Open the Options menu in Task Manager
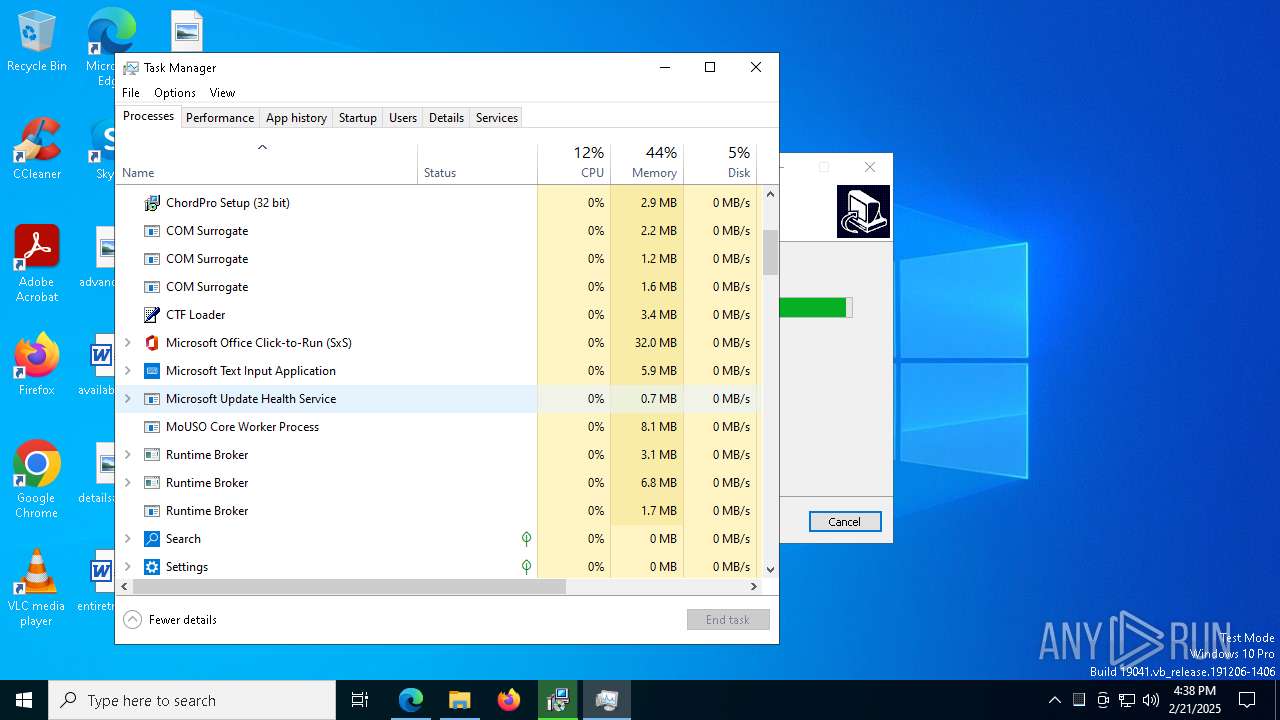1280x720 pixels. pyautogui.click(x=175, y=93)
